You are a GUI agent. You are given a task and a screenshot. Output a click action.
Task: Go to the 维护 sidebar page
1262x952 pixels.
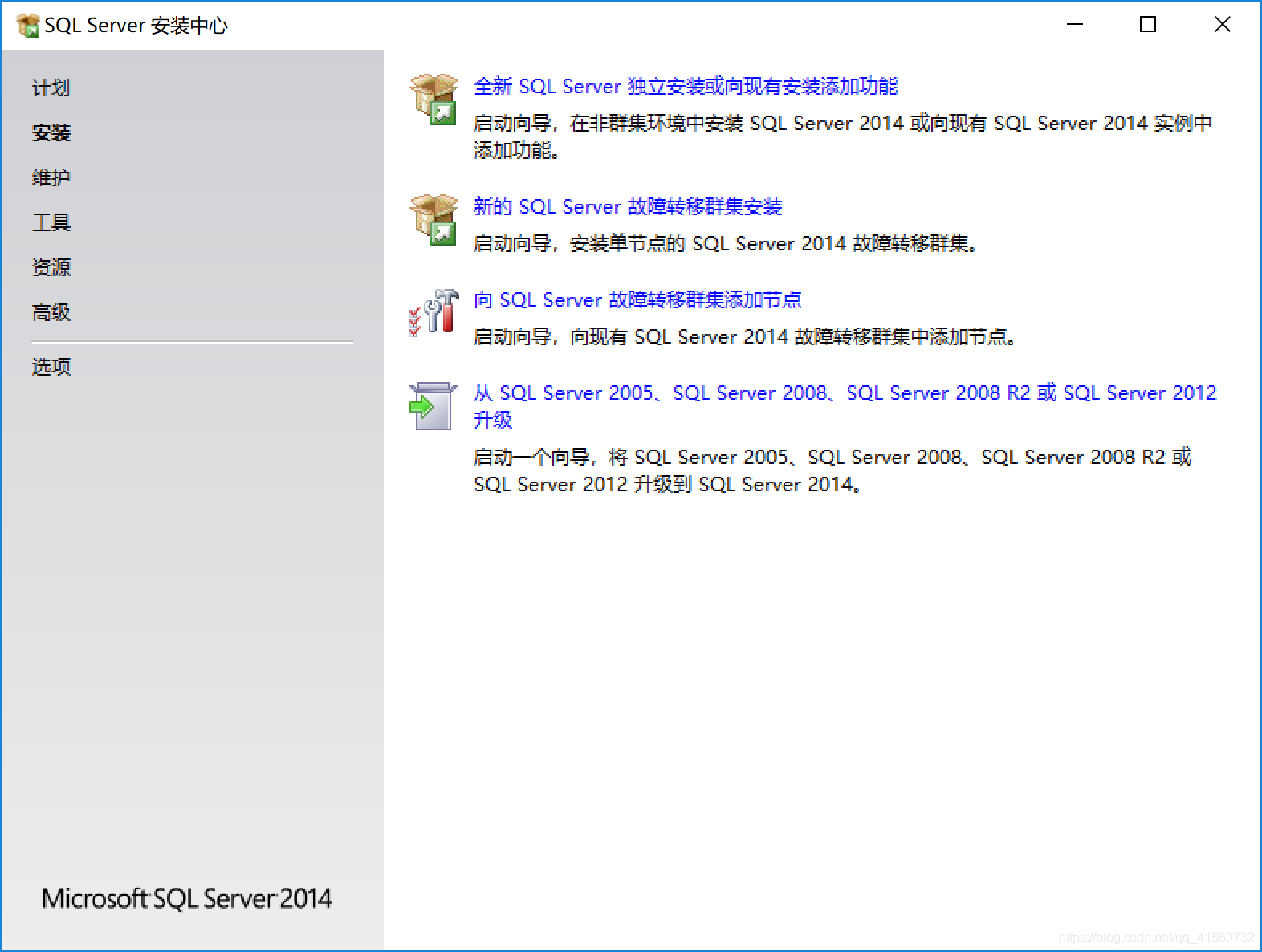pyautogui.click(x=51, y=177)
